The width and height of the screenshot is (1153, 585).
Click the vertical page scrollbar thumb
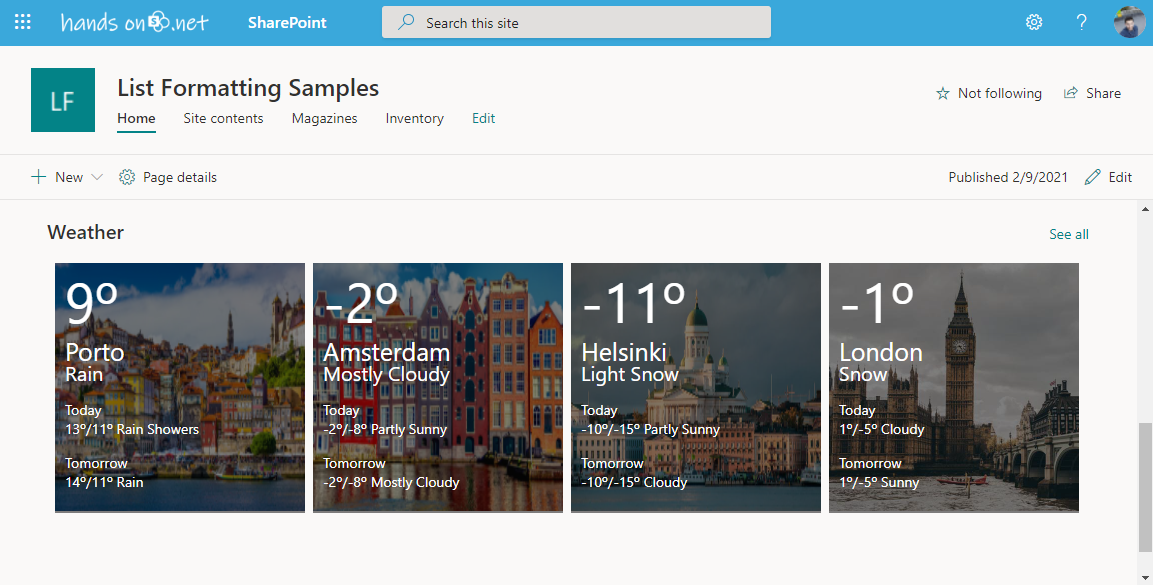[1145, 485]
